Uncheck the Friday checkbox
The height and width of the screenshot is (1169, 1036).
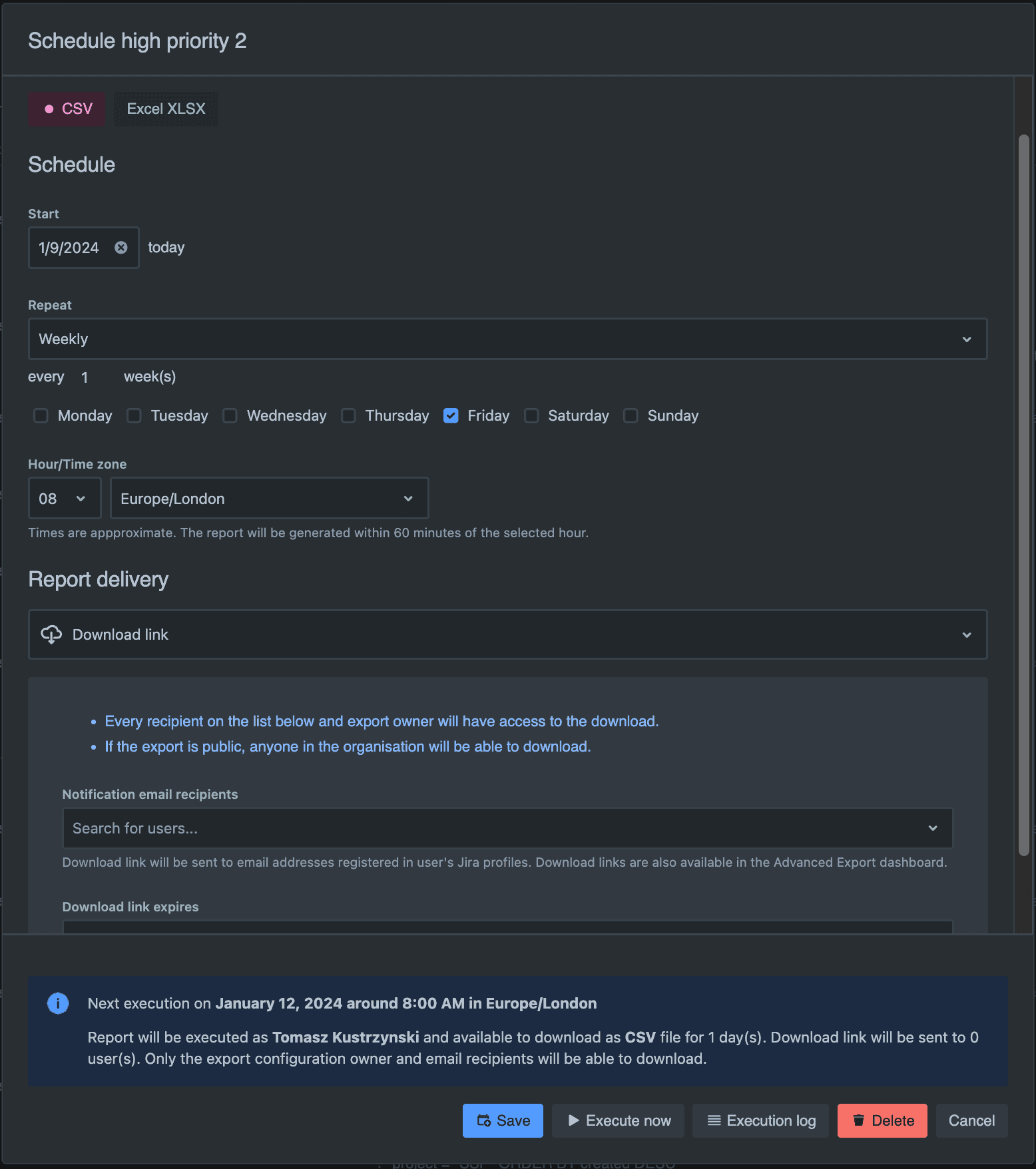451,415
